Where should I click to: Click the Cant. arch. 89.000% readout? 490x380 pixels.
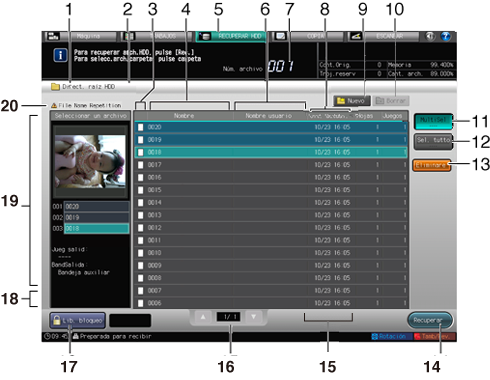(420, 74)
